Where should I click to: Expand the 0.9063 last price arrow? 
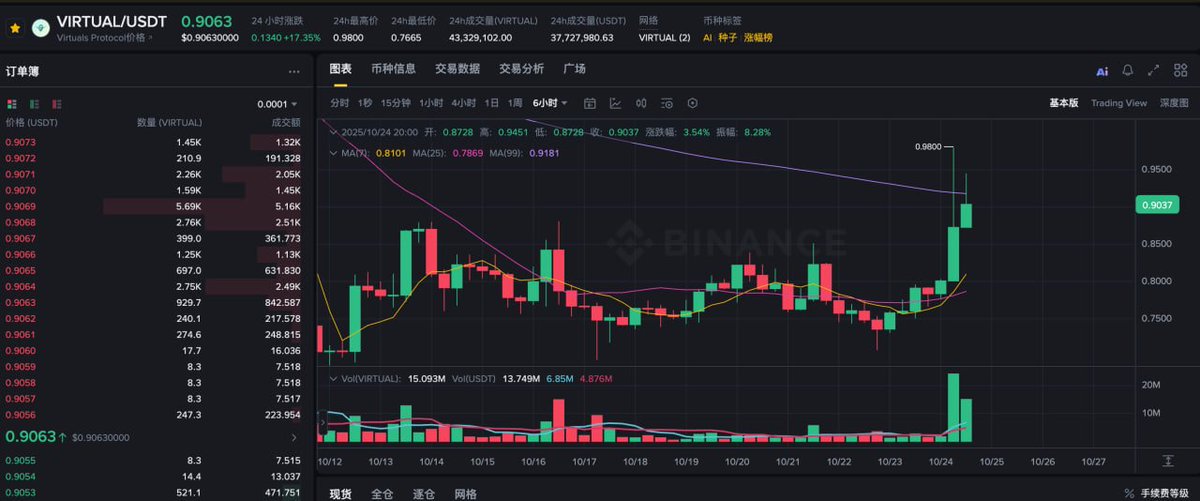(x=293, y=438)
